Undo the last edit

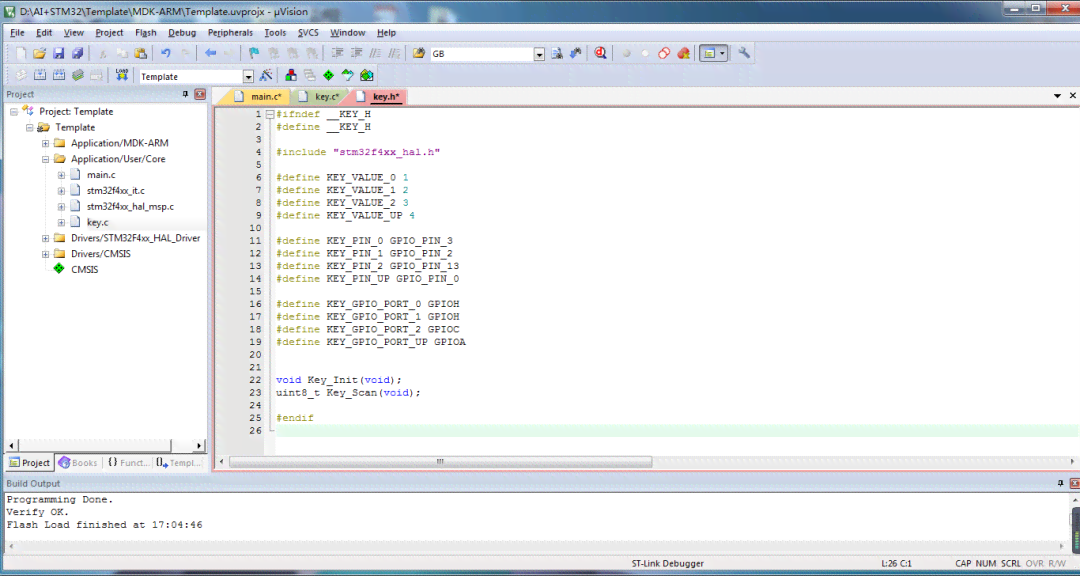pyautogui.click(x=165, y=53)
